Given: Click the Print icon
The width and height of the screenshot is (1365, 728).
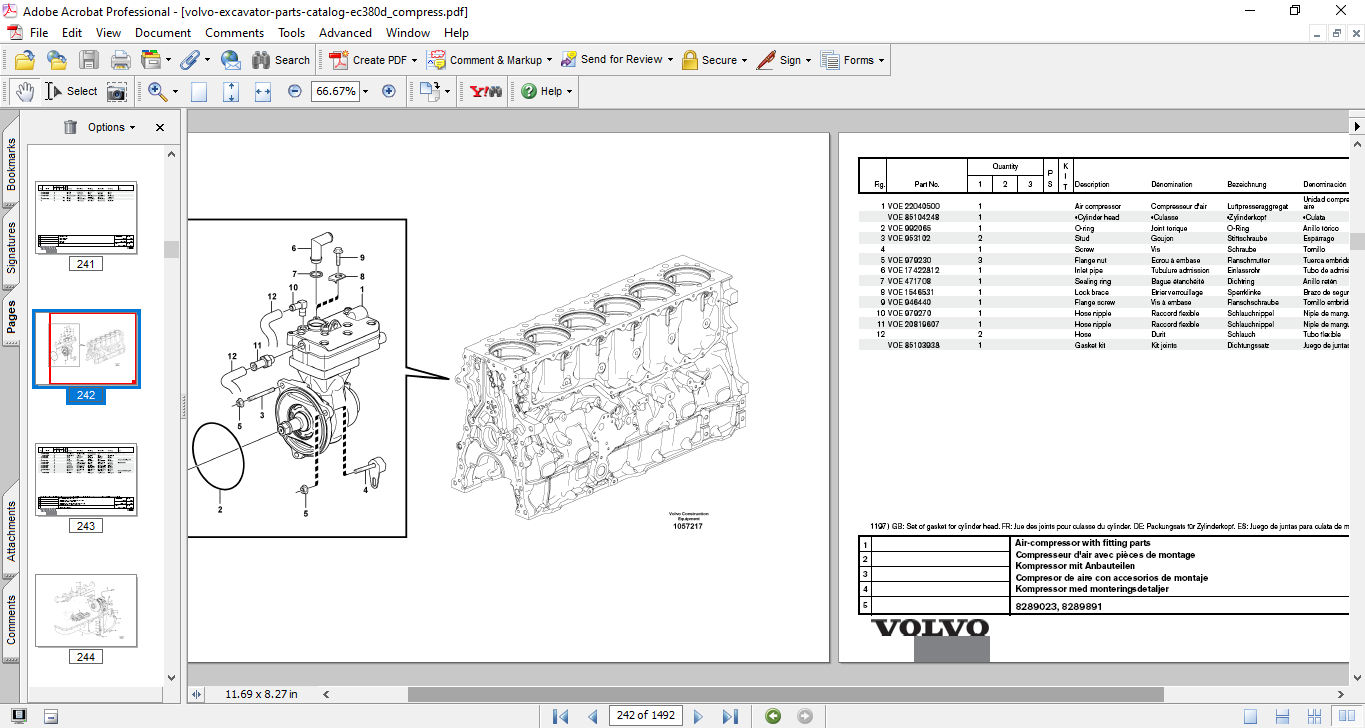Looking at the screenshot, I should point(120,60).
